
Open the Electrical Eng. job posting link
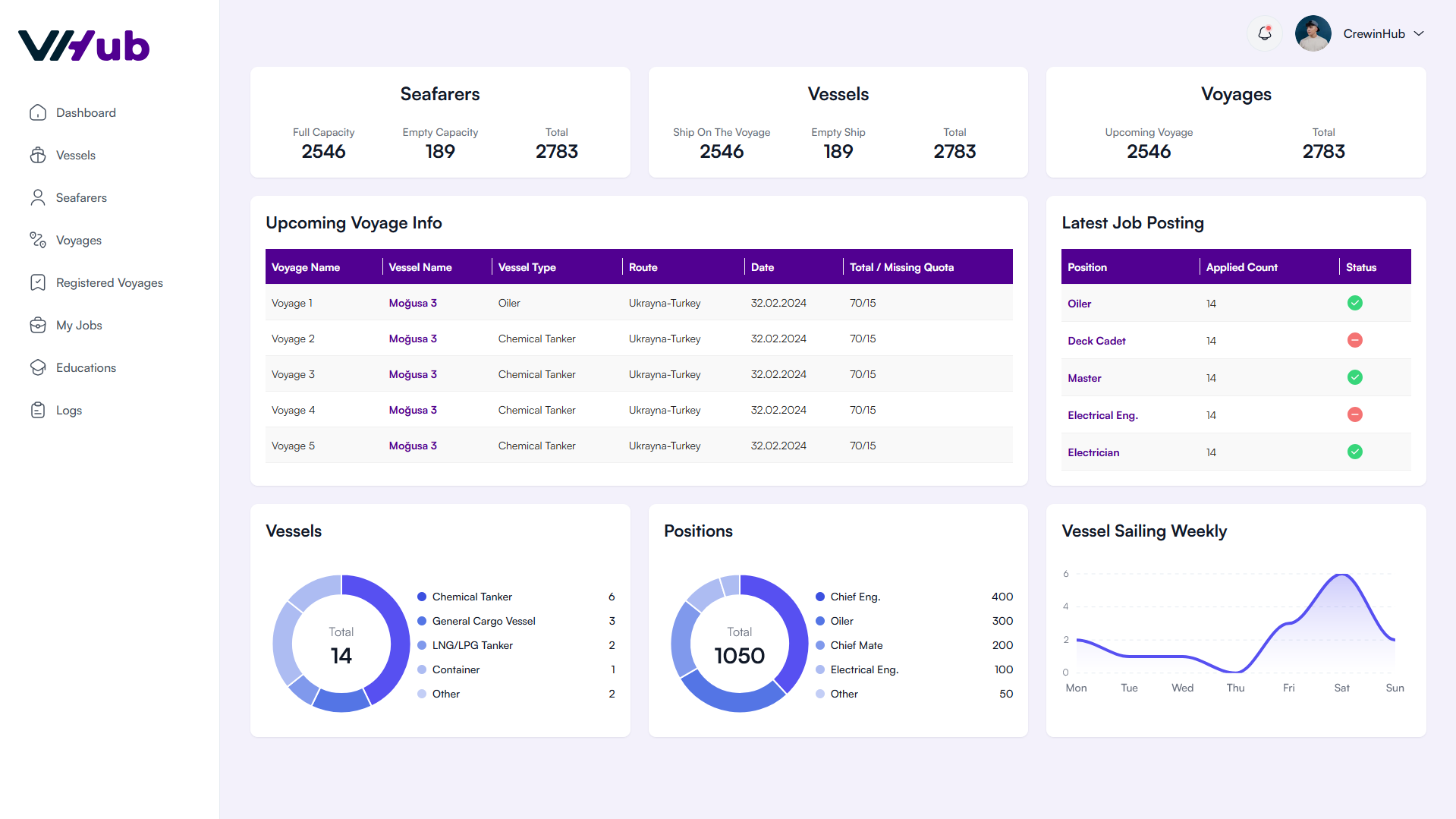pyautogui.click(x=1102, y=415)
